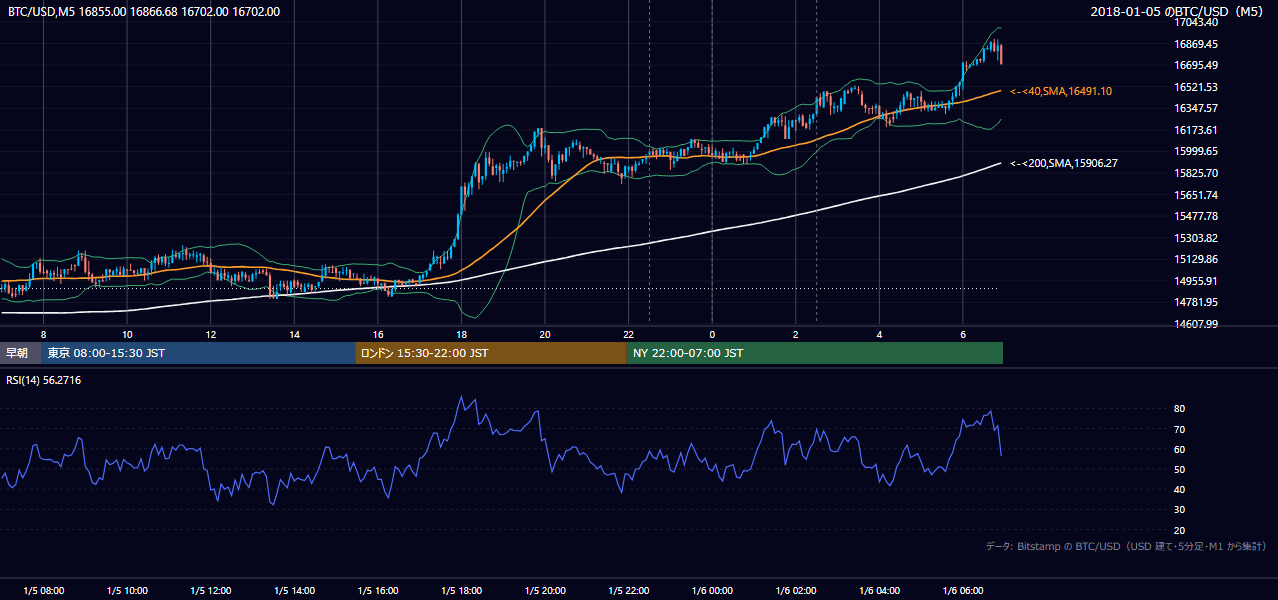Click the BTC/USD,M5 OHLC header text
Image resolution: width=1278 pixels, height=600 pixels.
pyautogui.click(x=144, y=12)
